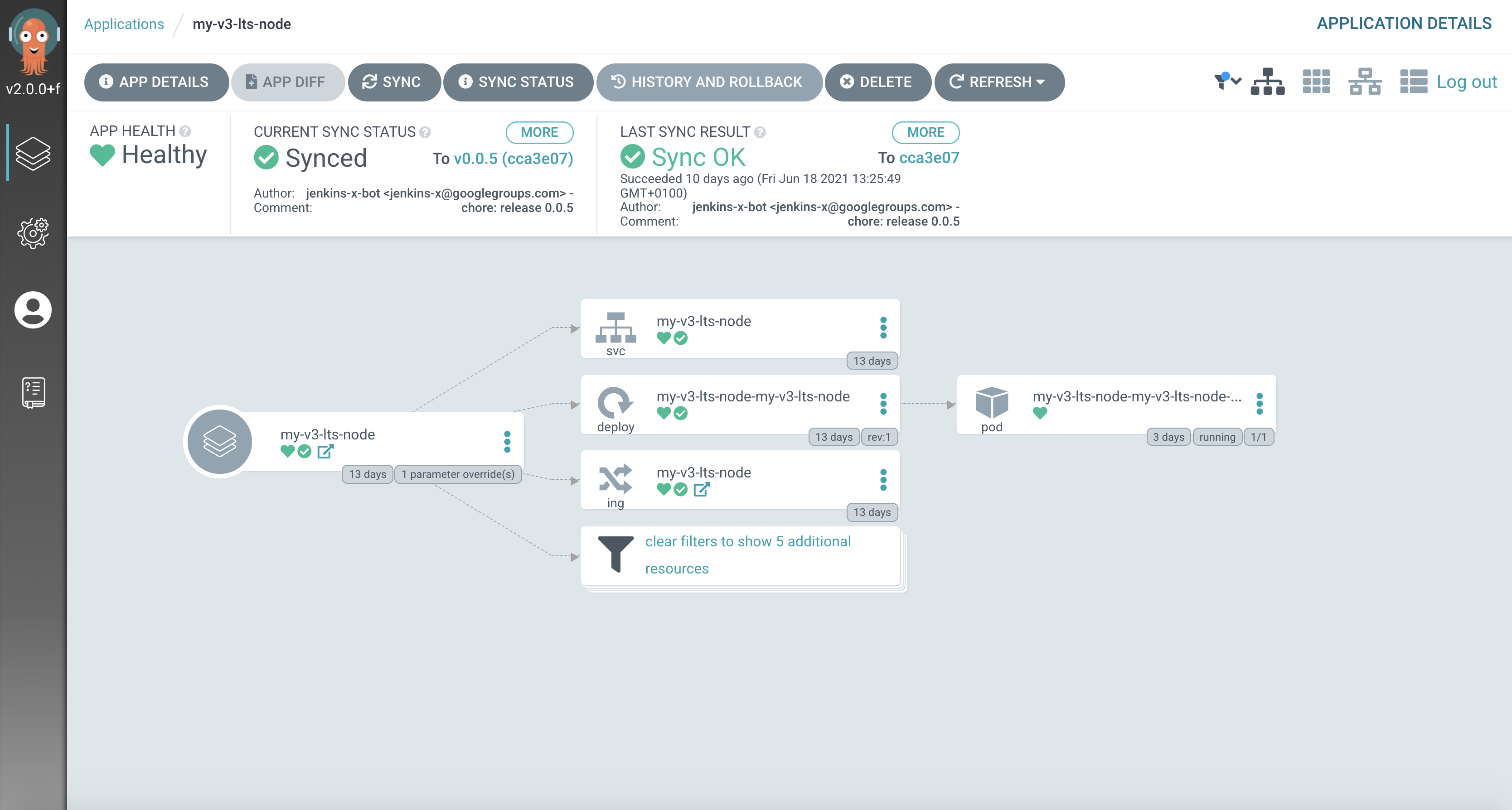Switch to network view icon
1512x810 pixels.
click(x=1365, y=82)
